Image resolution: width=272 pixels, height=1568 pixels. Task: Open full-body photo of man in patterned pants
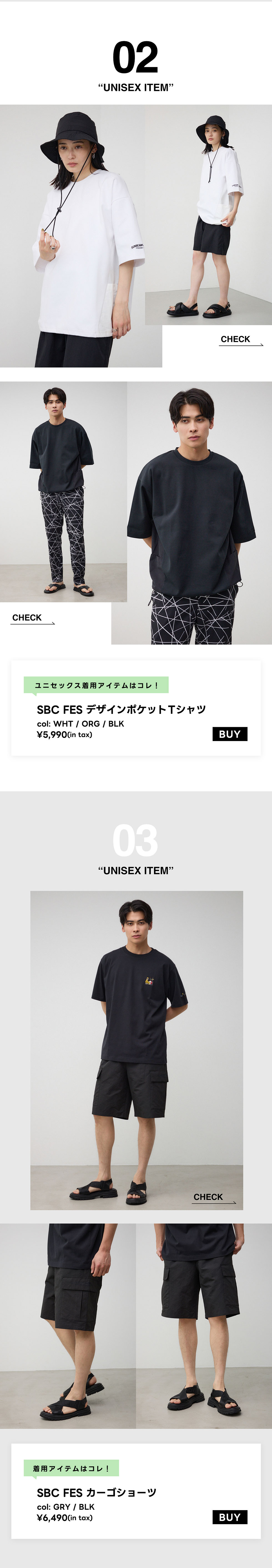click(64, 491)
